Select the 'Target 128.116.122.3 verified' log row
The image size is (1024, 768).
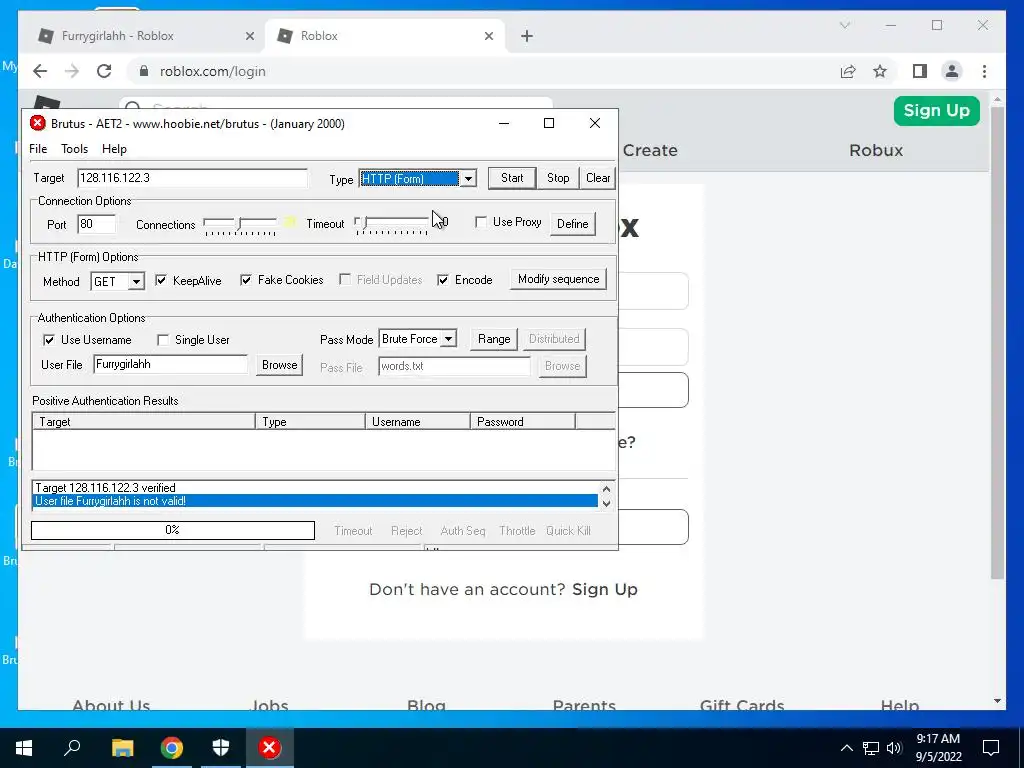[315, 488]
